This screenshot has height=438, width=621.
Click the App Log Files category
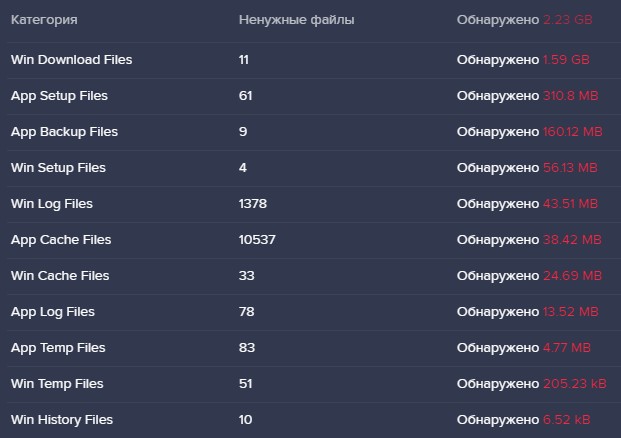(x=53, y=312)
